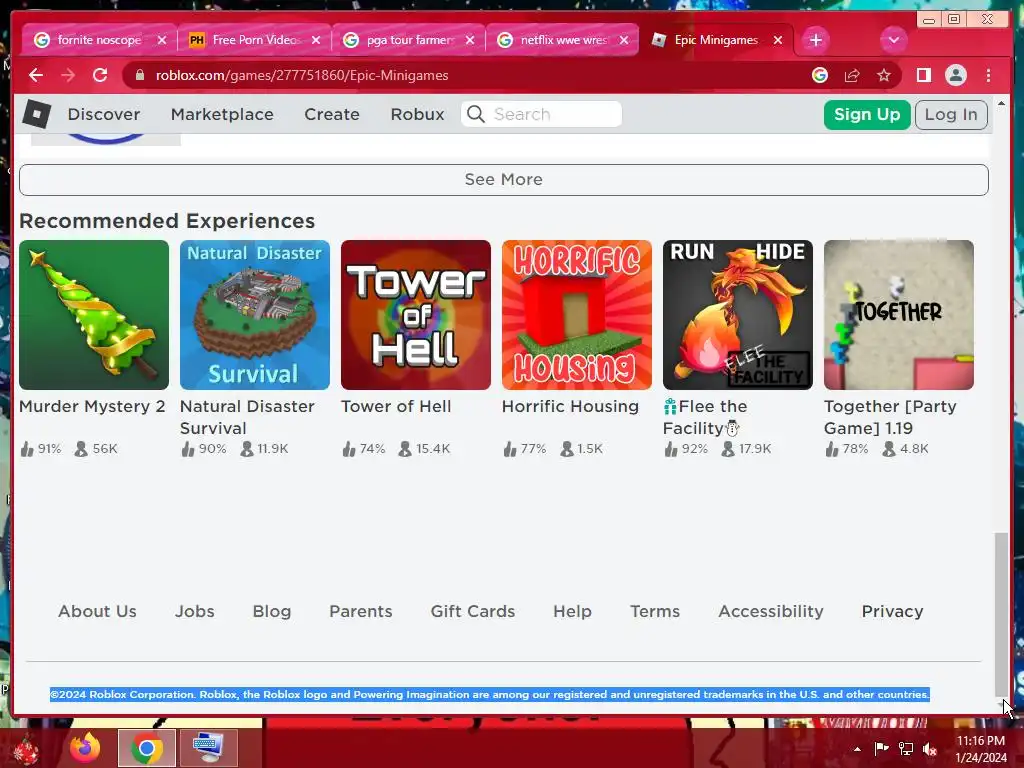The width and height of the screenshot is (1024, 768).
Task: Focus the Roblox Search field
Action: (x=541, y=114)
